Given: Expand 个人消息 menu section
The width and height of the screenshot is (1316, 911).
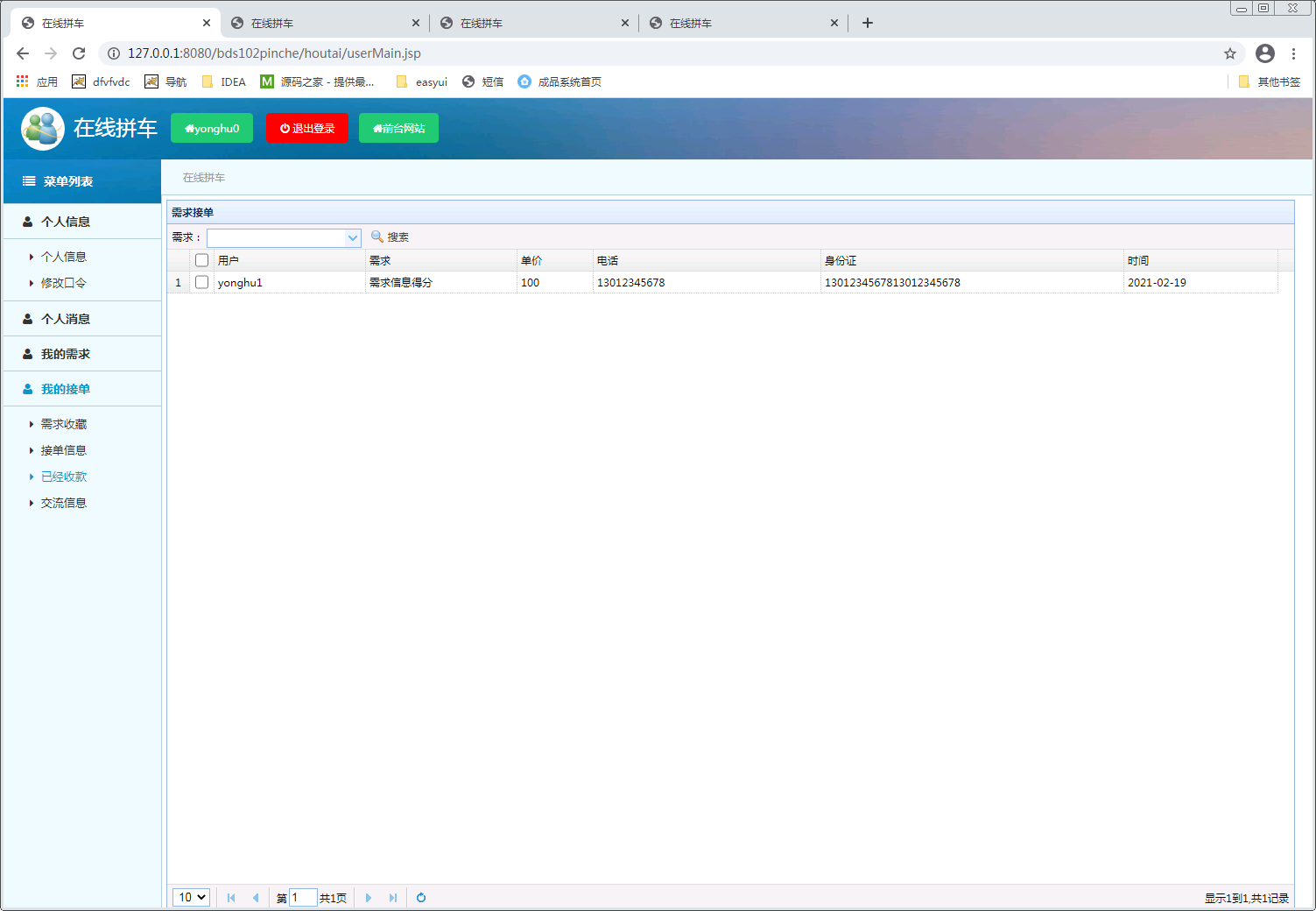Looking at the screenshot, I should [x=82, y=319].
